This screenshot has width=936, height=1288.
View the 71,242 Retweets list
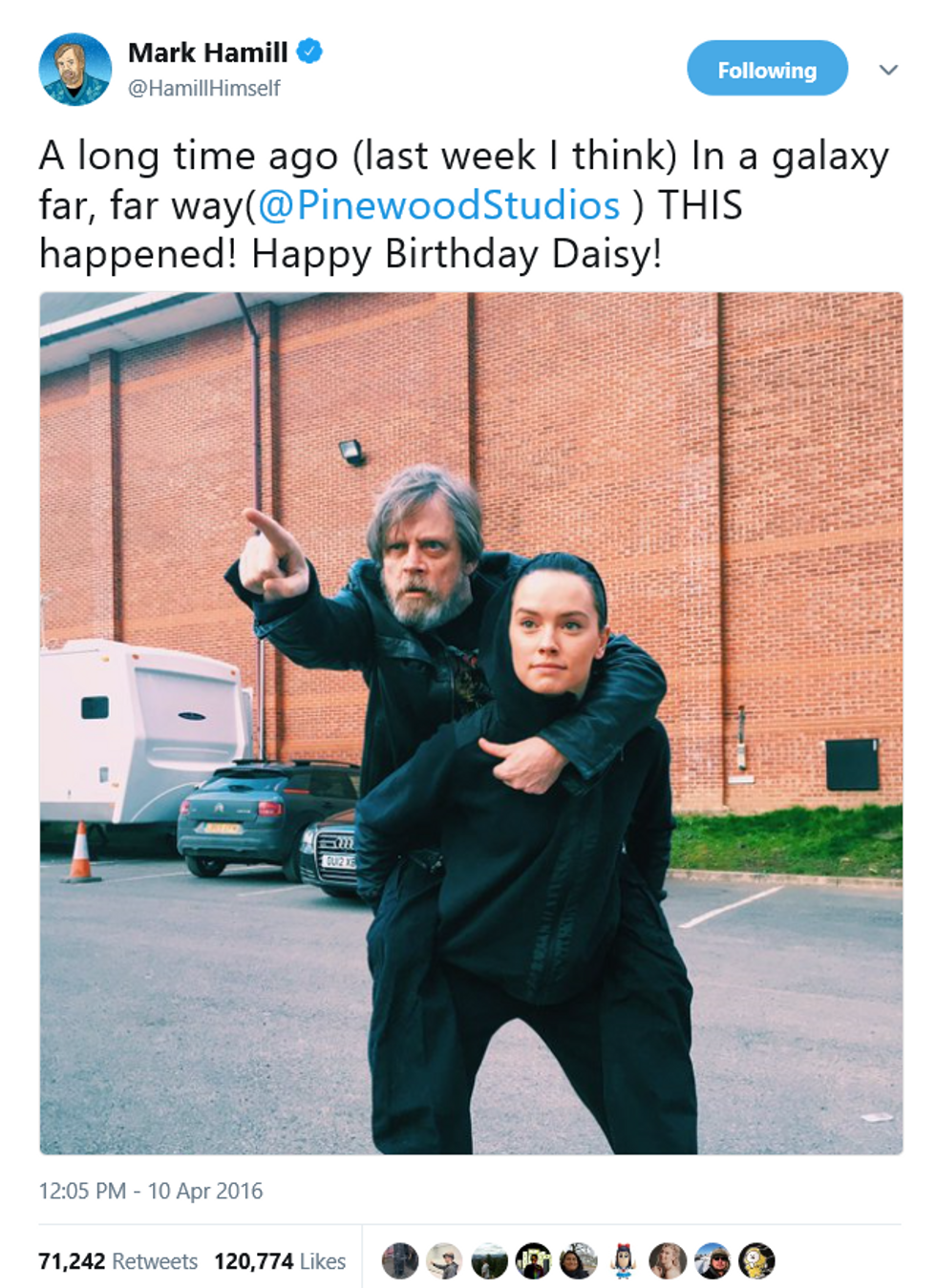117,1261
